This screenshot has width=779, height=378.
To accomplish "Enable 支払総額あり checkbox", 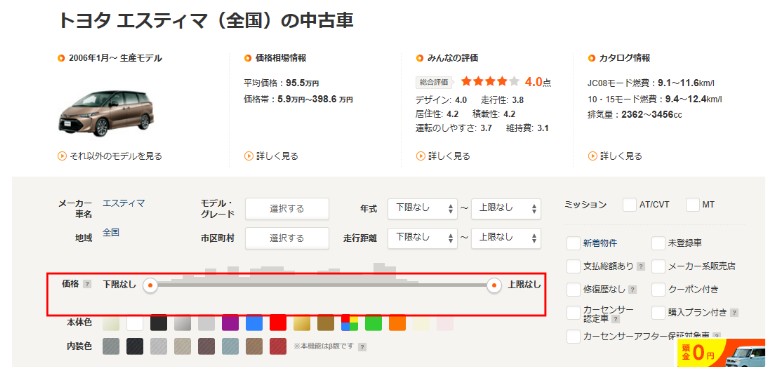I will [x=573, y=266].
